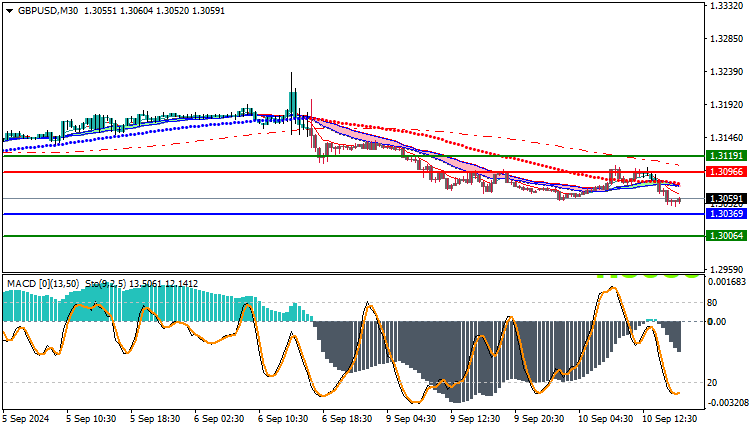Screen dimensions: 750x430
Task: Select the GBPUSD,M30 symbol label
Action: pyautogui.click(x=48, y=11)
